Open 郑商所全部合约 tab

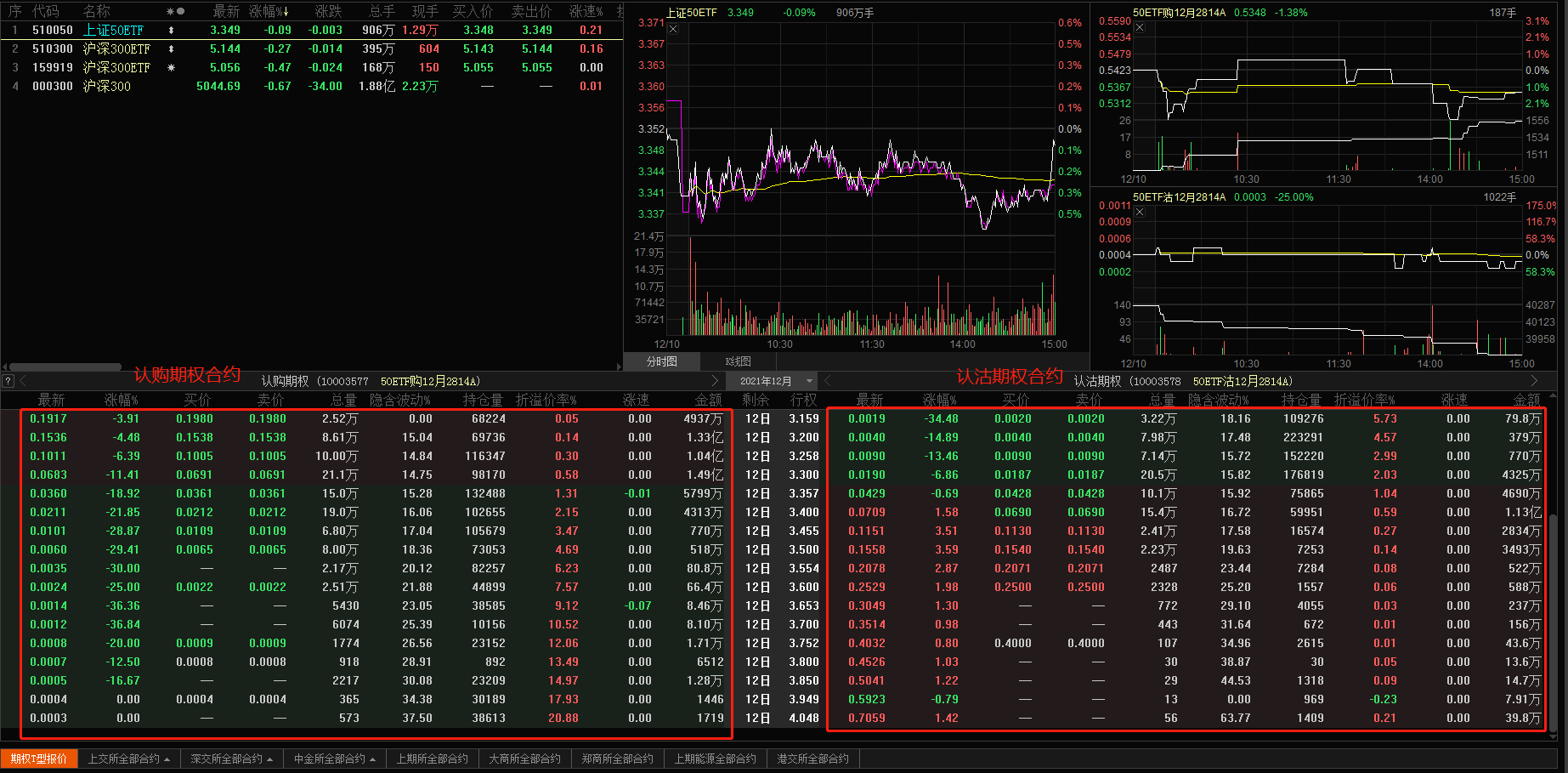click(x=618, y=759)
